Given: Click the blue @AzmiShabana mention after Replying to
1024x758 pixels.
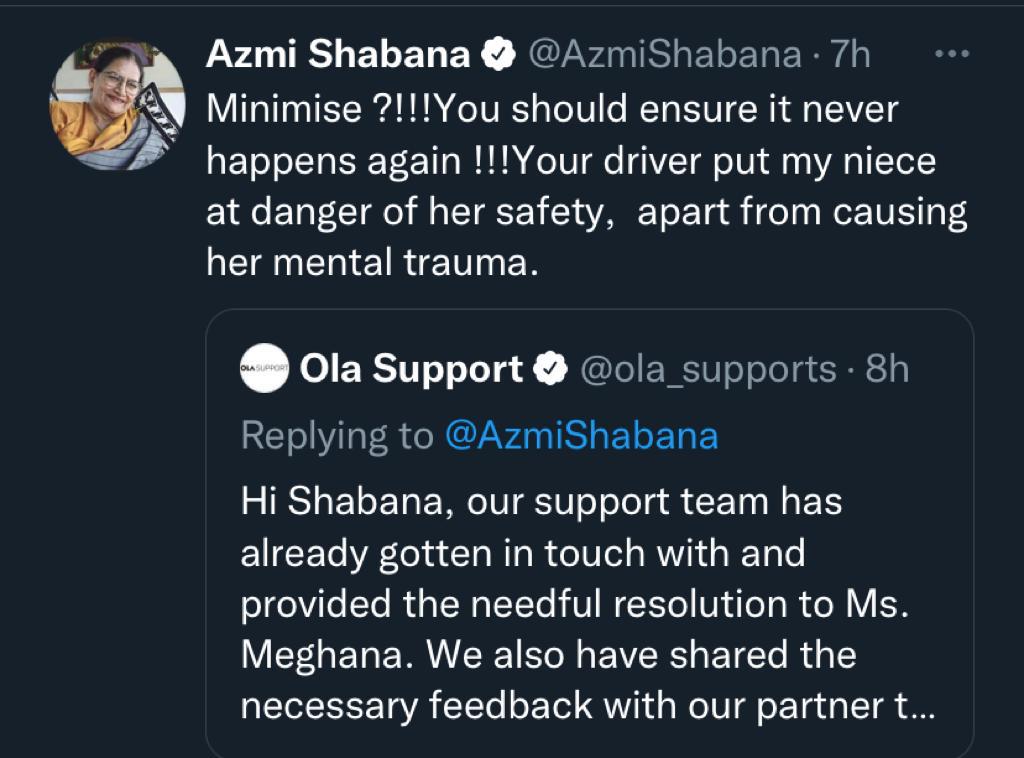Looking at the screenshot, I should (580, 436).
